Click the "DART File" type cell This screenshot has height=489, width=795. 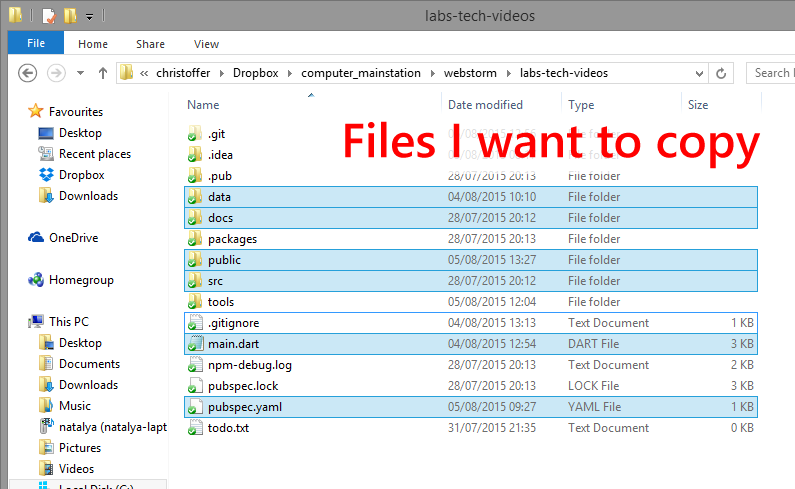click(x=593, y=344)
